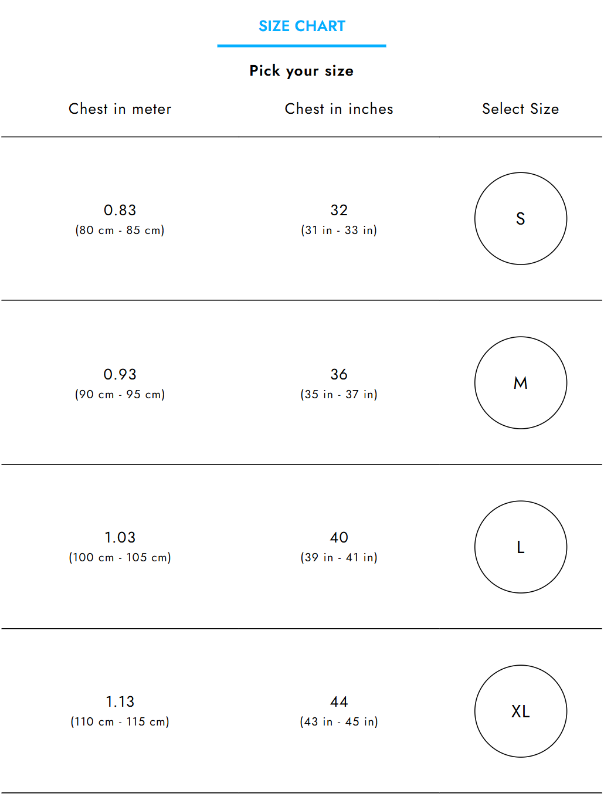The width and height of the screenshot is (604, 800).
Task: Click the 0.93 meter chest value
Action: (x=120, y=374)
